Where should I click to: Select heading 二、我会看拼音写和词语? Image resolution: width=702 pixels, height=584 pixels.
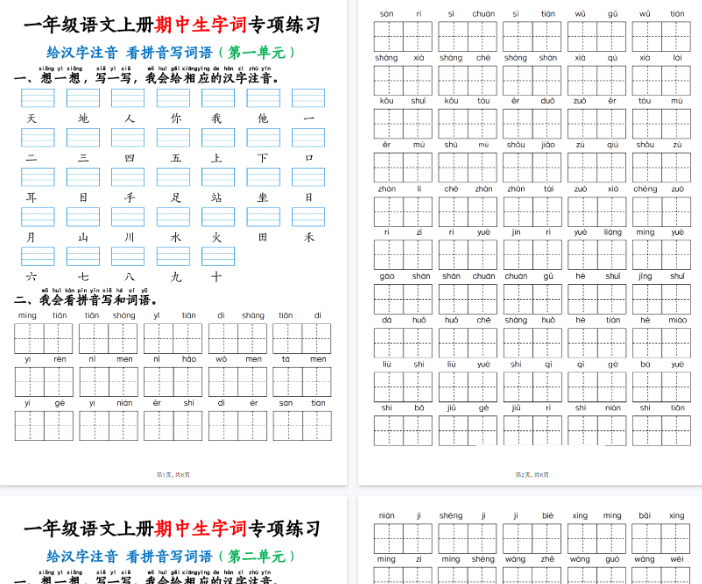pos(86,299)
